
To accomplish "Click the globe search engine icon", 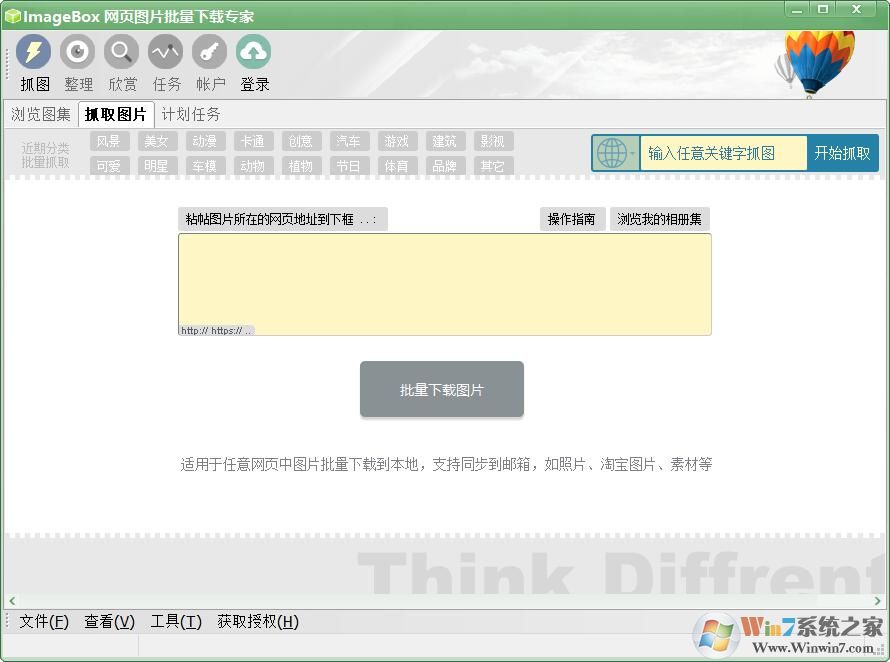I will click(611, 153).
